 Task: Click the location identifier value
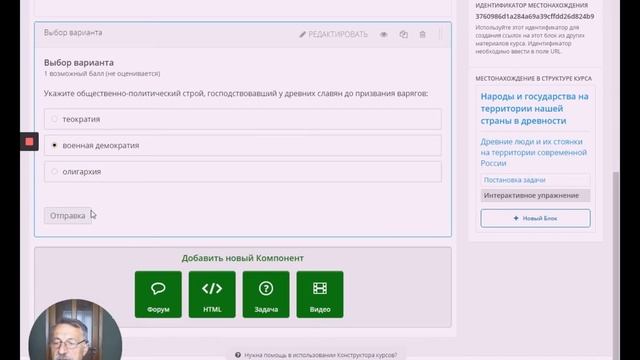535,16
